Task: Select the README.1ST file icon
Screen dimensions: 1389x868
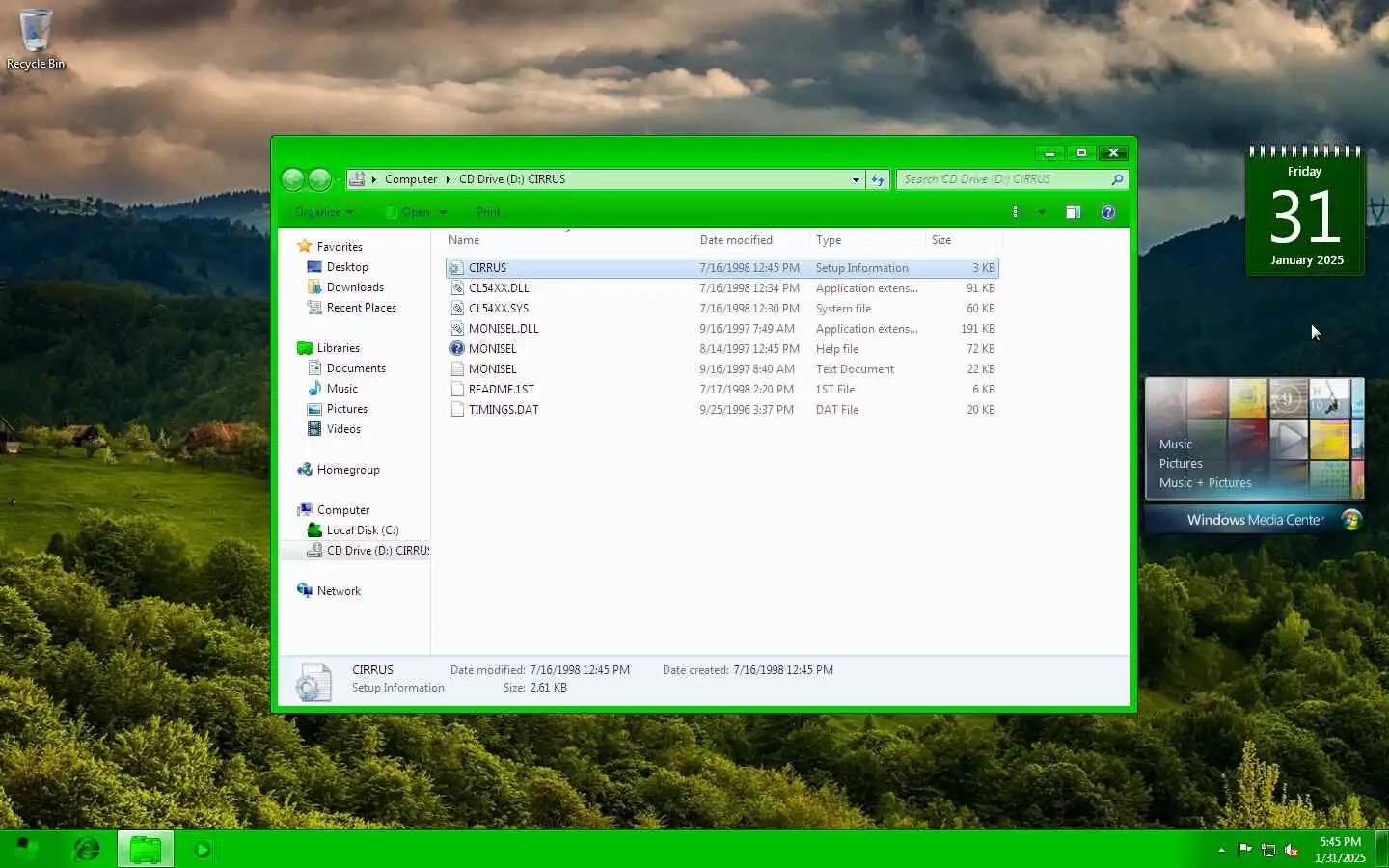Action: (x=457, y=390)
